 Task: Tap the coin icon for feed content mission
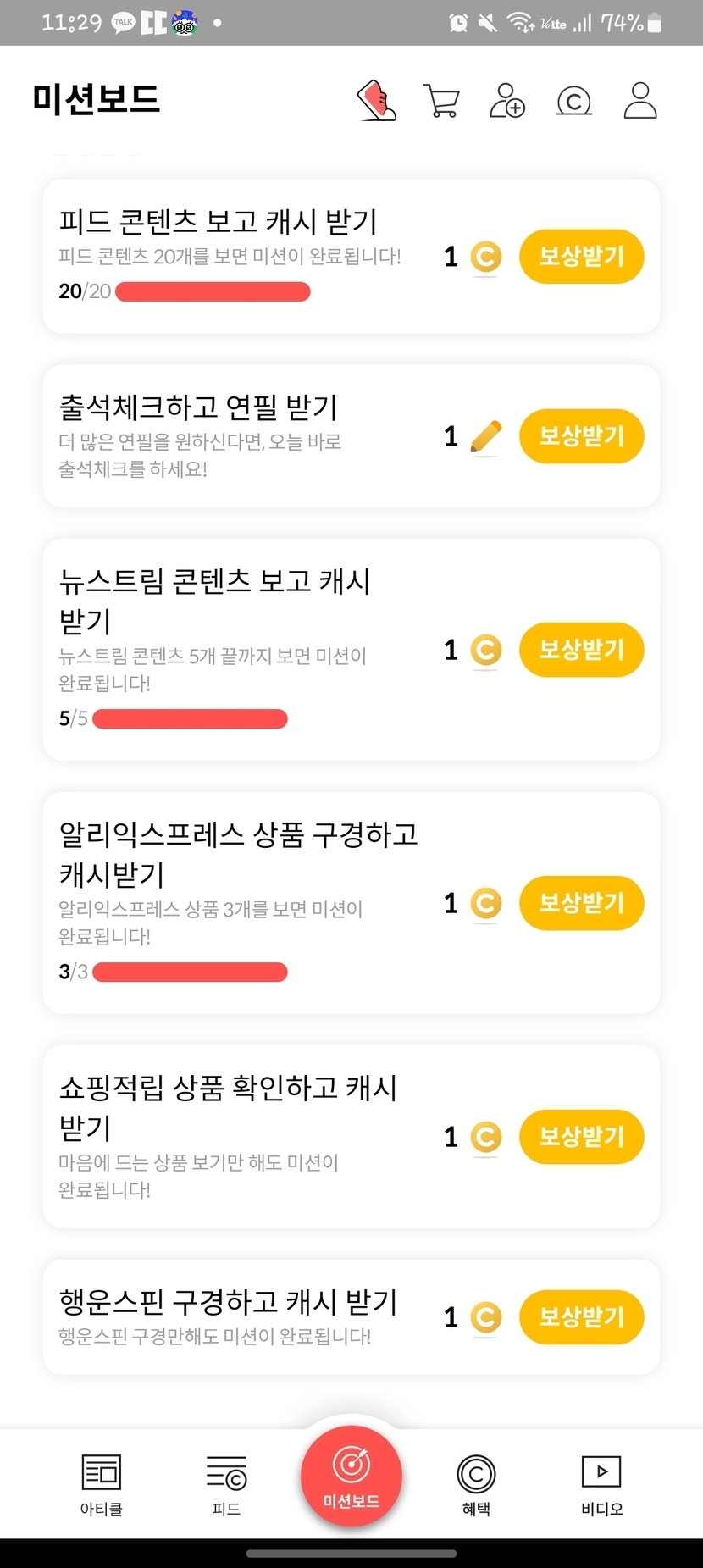485,257
